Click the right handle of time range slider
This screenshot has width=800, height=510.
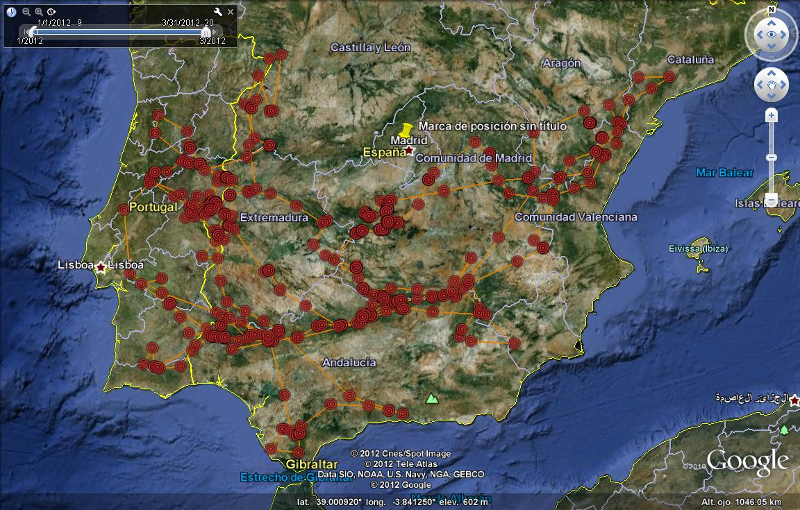coord(206,31)
